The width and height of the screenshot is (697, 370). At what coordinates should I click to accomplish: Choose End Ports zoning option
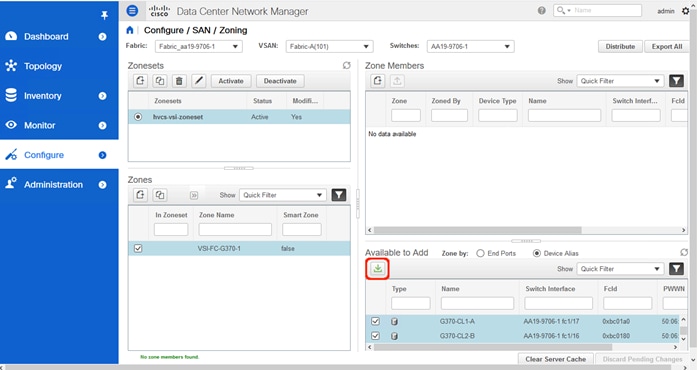point(480,253)
